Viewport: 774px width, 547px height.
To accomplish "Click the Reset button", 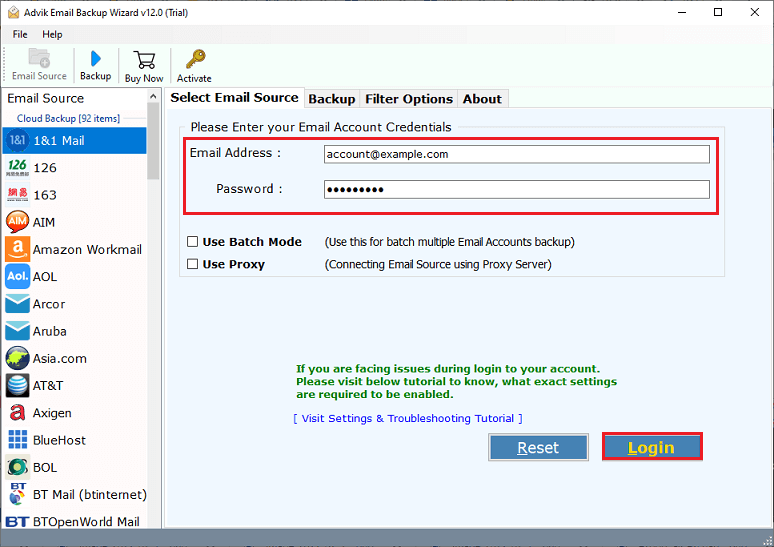I will pyautogui.click(x=538, y=447).
